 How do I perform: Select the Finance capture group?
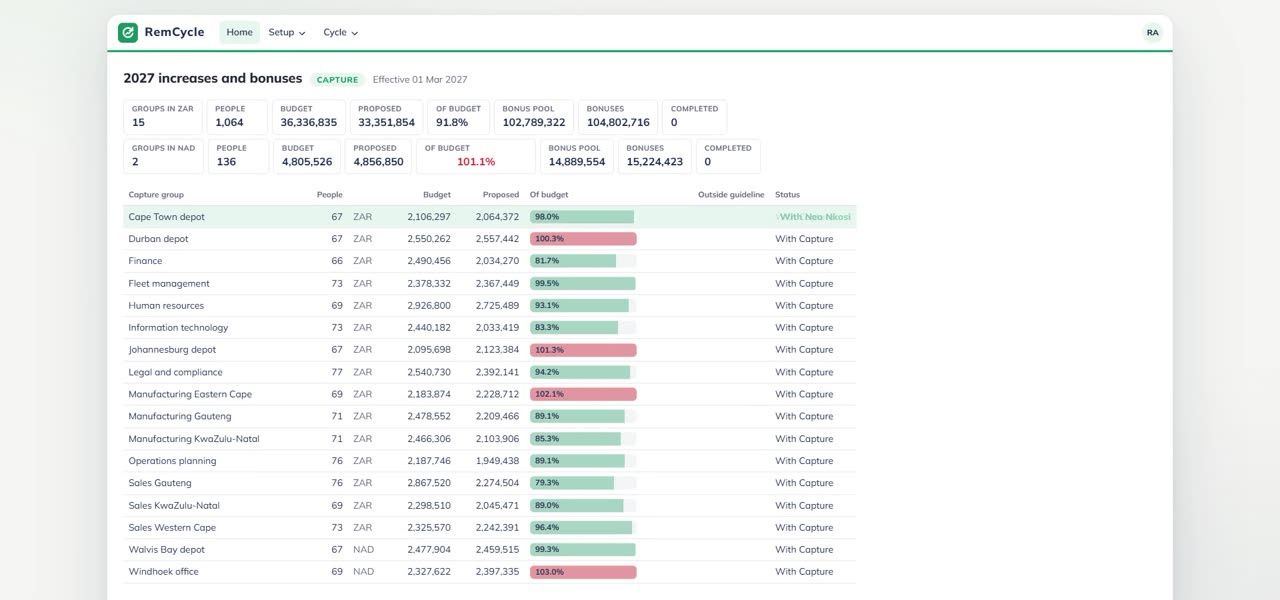[490, 261]
